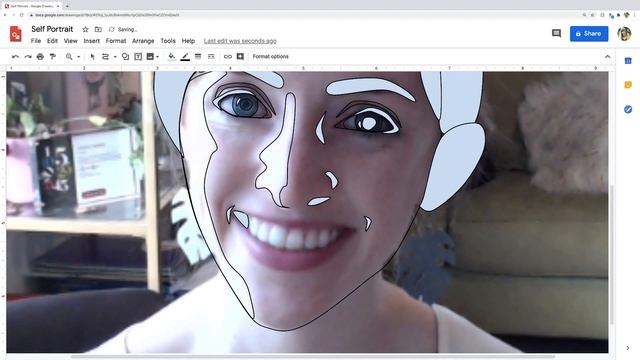Open the Arrange menu
The width and height of the screenshot is (640, 360).
(143, 41)
